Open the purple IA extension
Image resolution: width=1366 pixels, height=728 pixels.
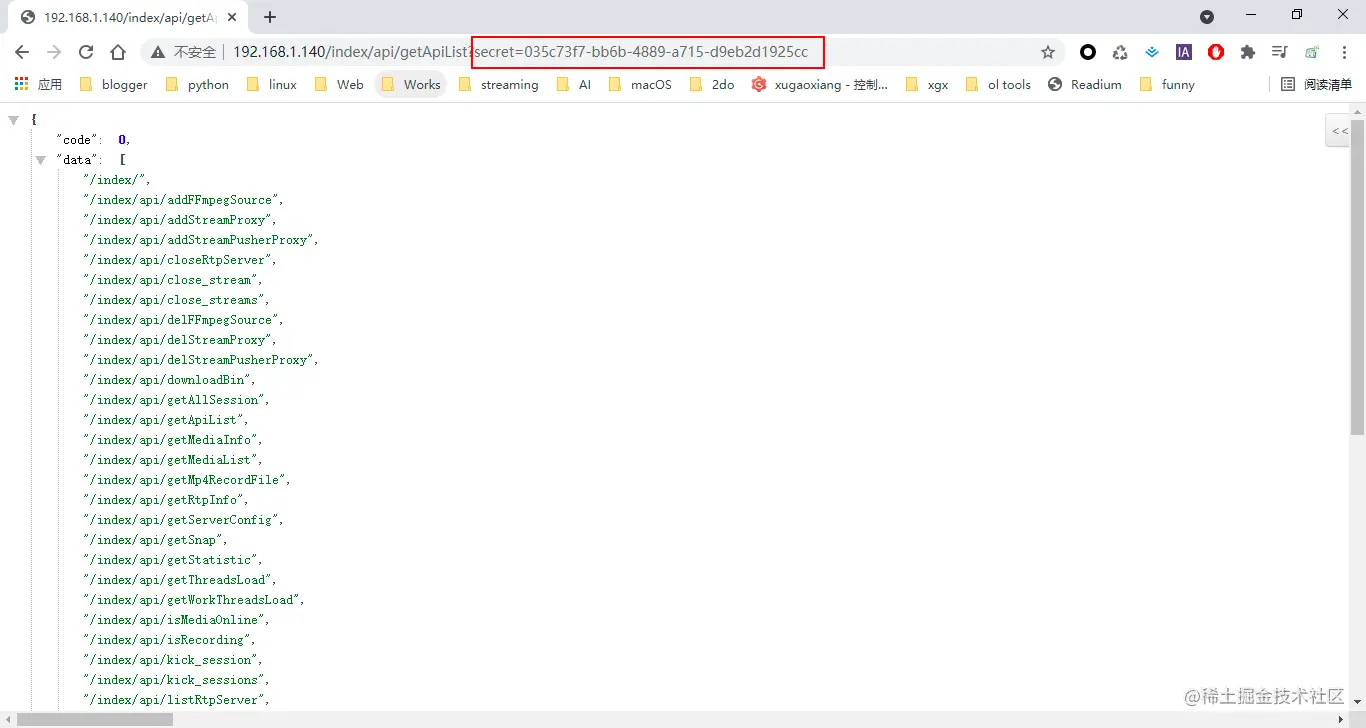click(1184, 52)
